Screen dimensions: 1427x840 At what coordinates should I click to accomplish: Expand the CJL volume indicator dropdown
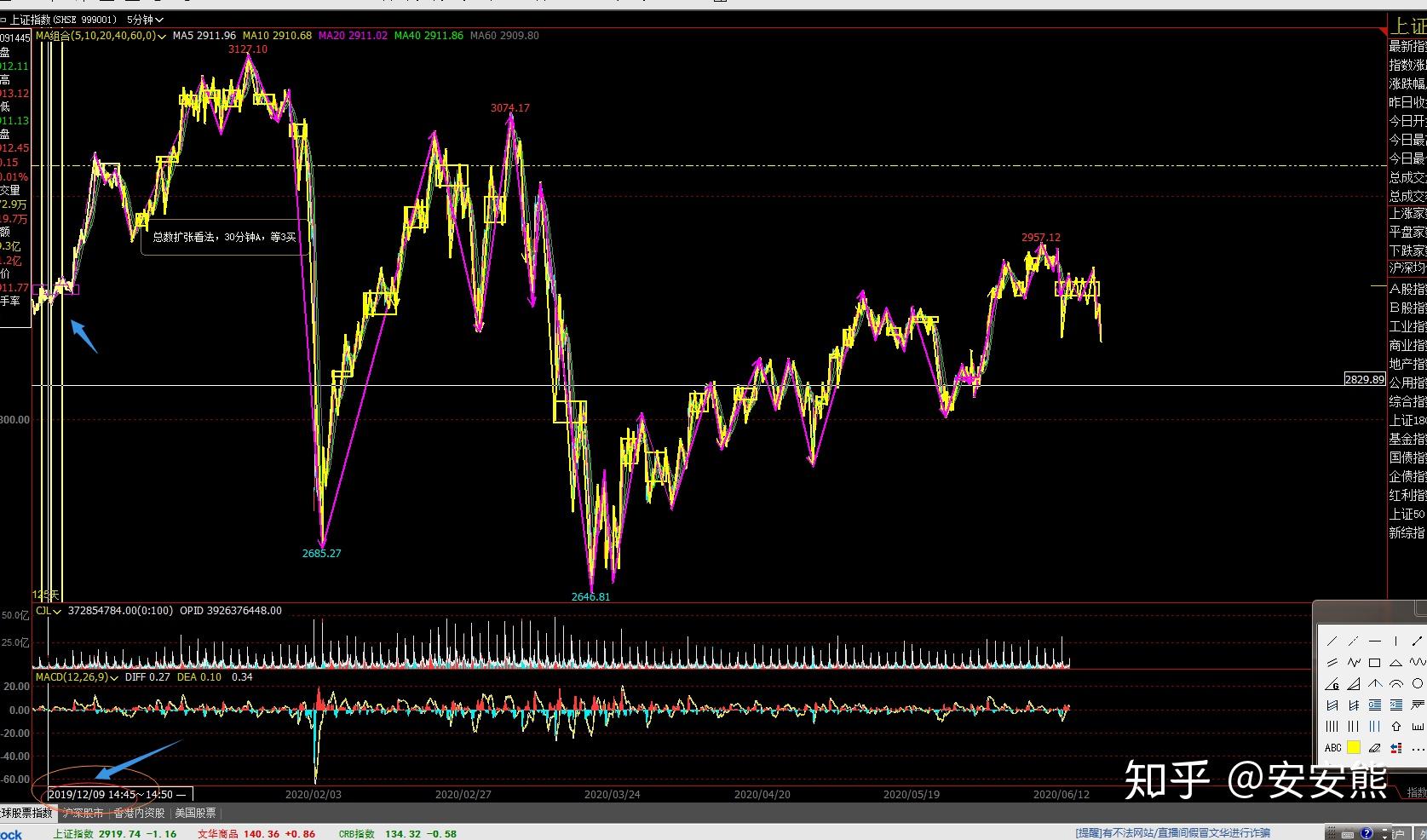coord(58,611)
